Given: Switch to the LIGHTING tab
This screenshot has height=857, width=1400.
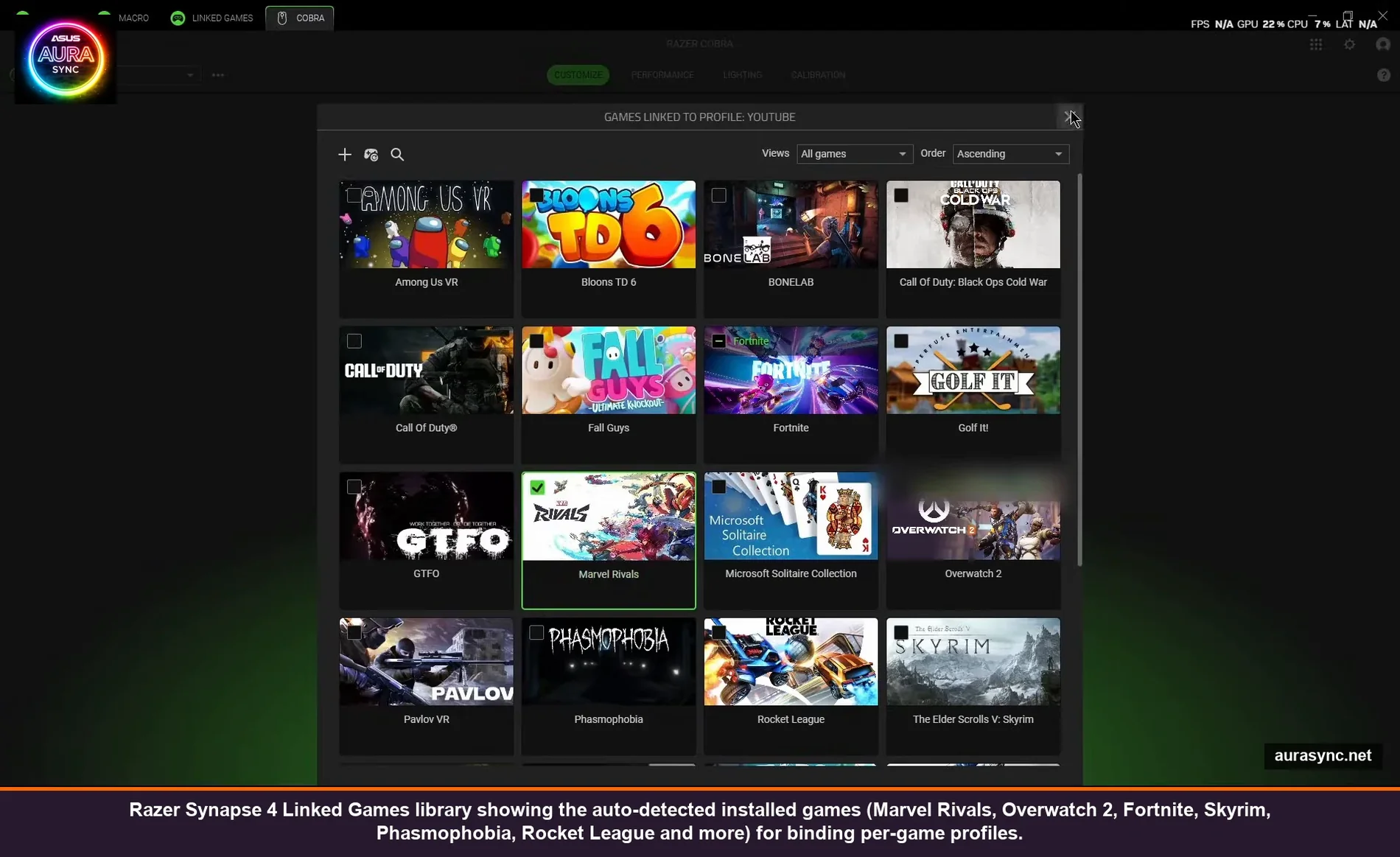Looking at the screenshot, I should point(742,74).
